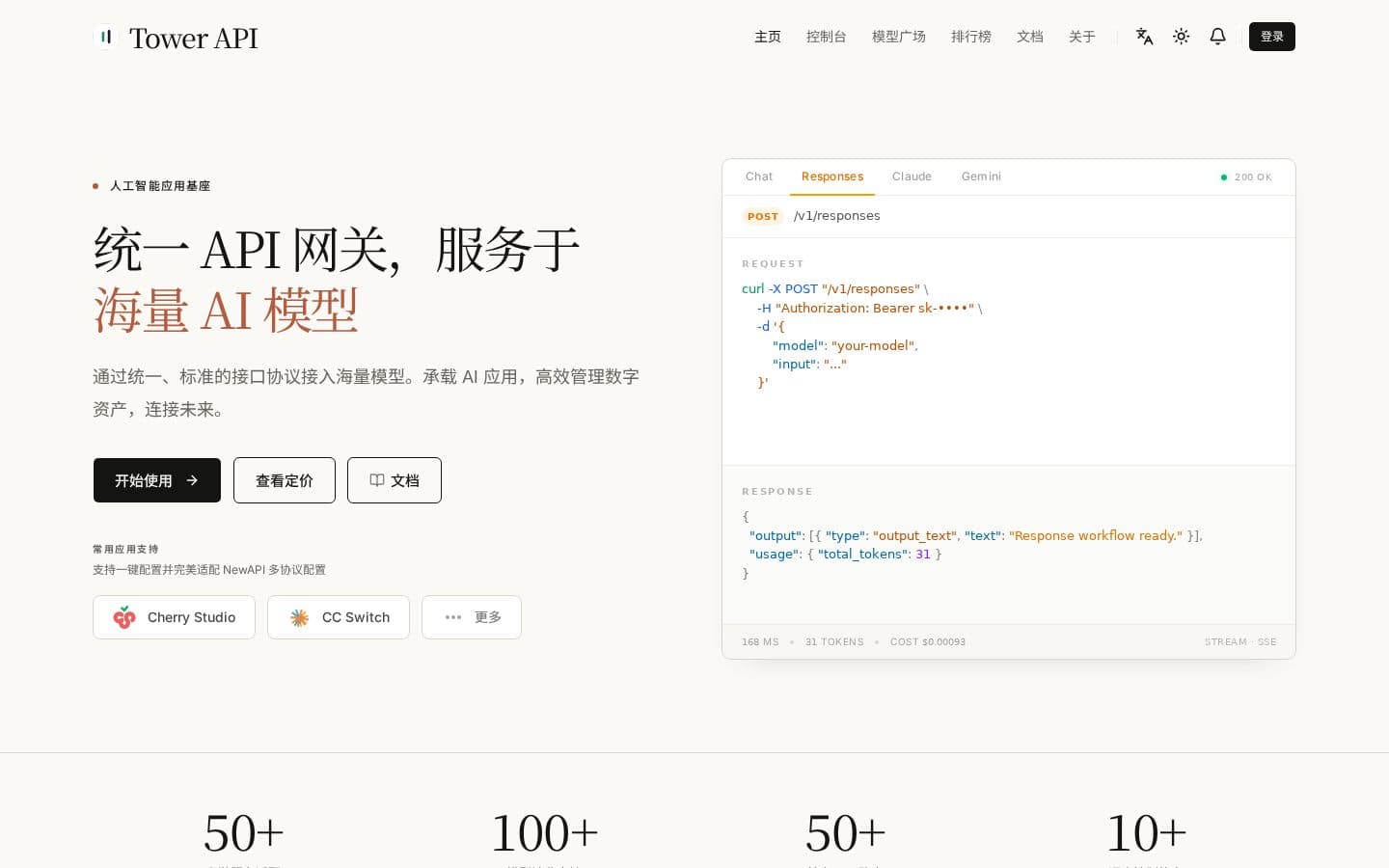Click the STREAM · SSE footer label

click(1240, 642)
